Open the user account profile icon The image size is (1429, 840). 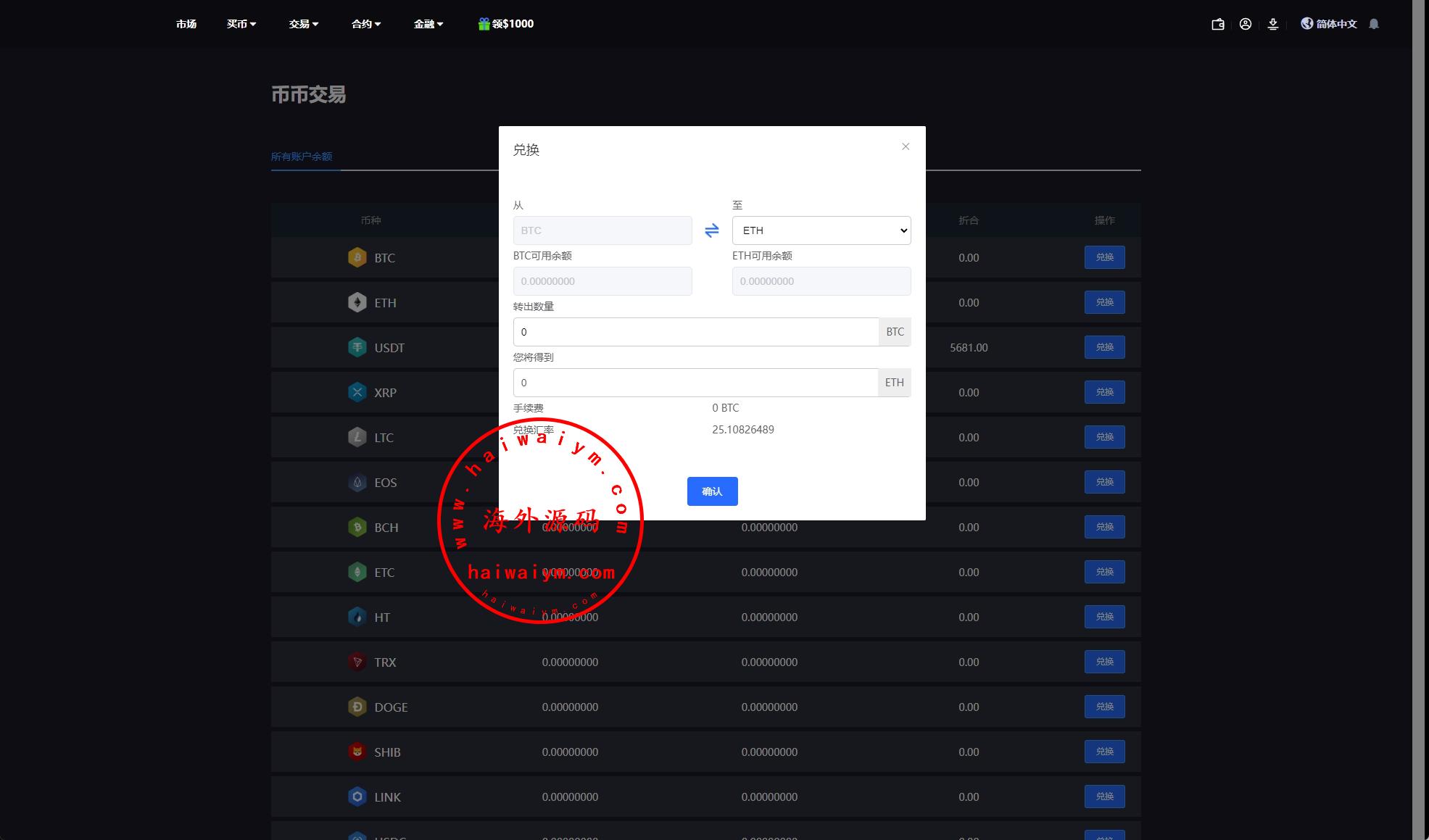point(1246,24)
